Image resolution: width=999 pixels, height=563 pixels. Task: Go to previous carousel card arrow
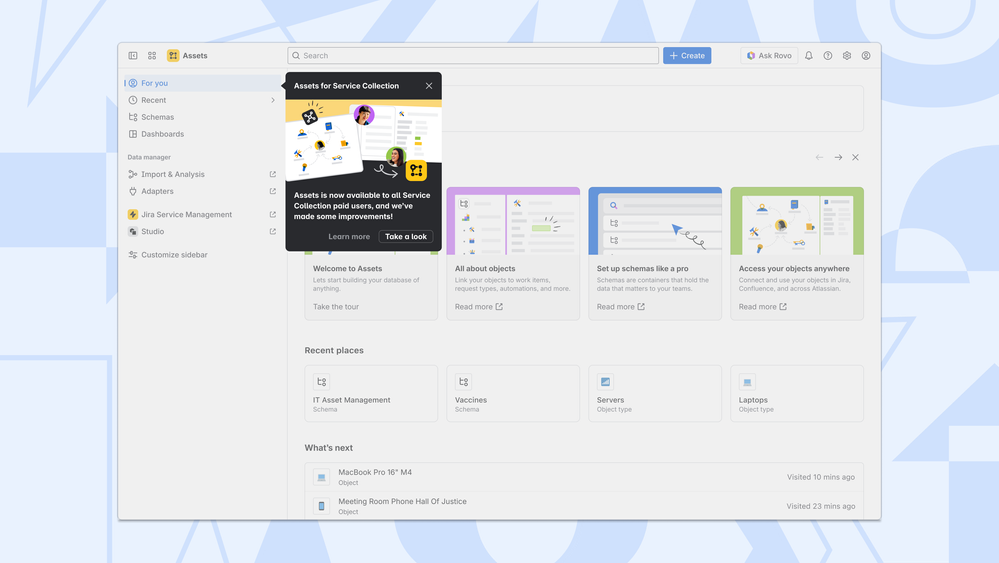point(820,157)
